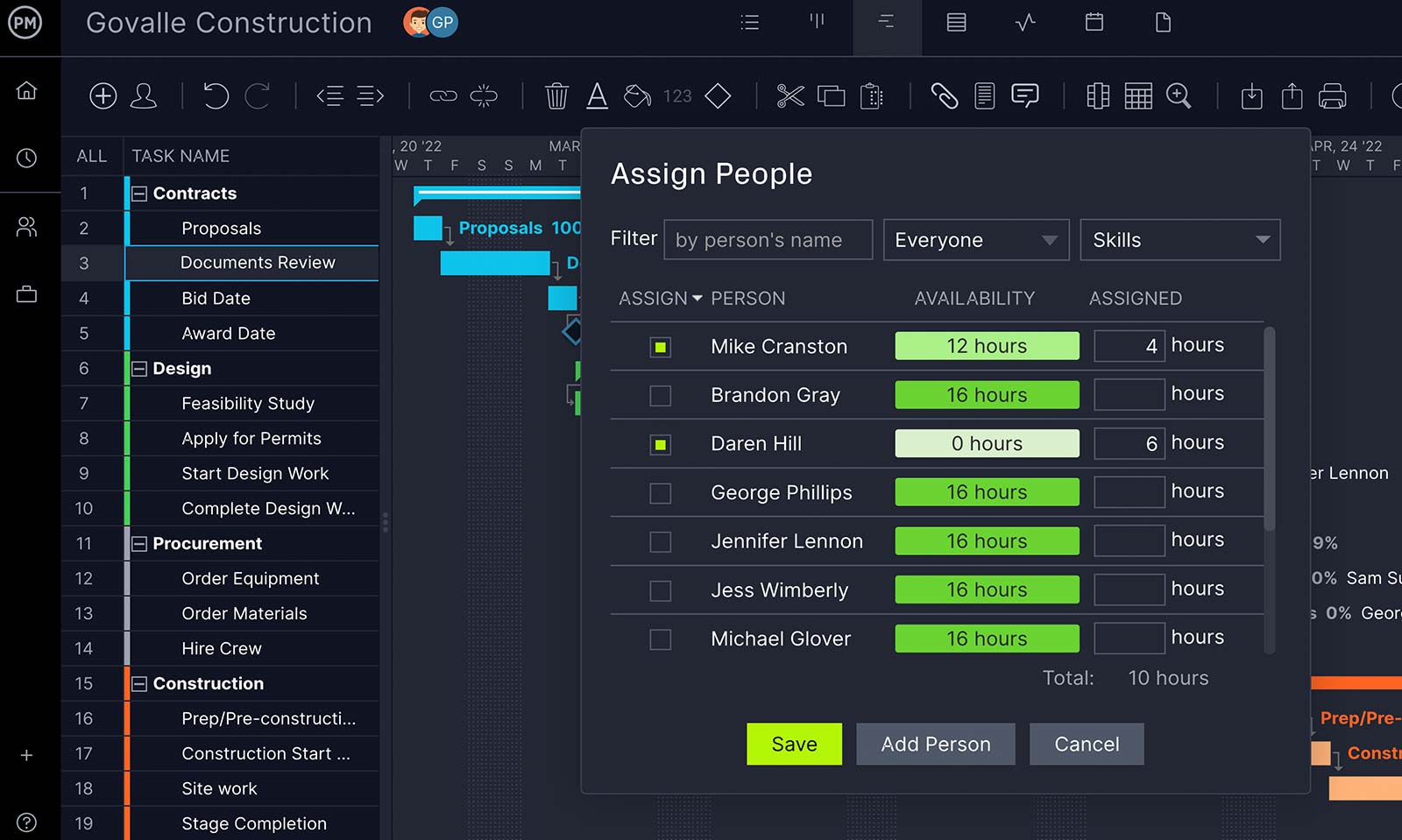Click the Save button

point(793,744)
